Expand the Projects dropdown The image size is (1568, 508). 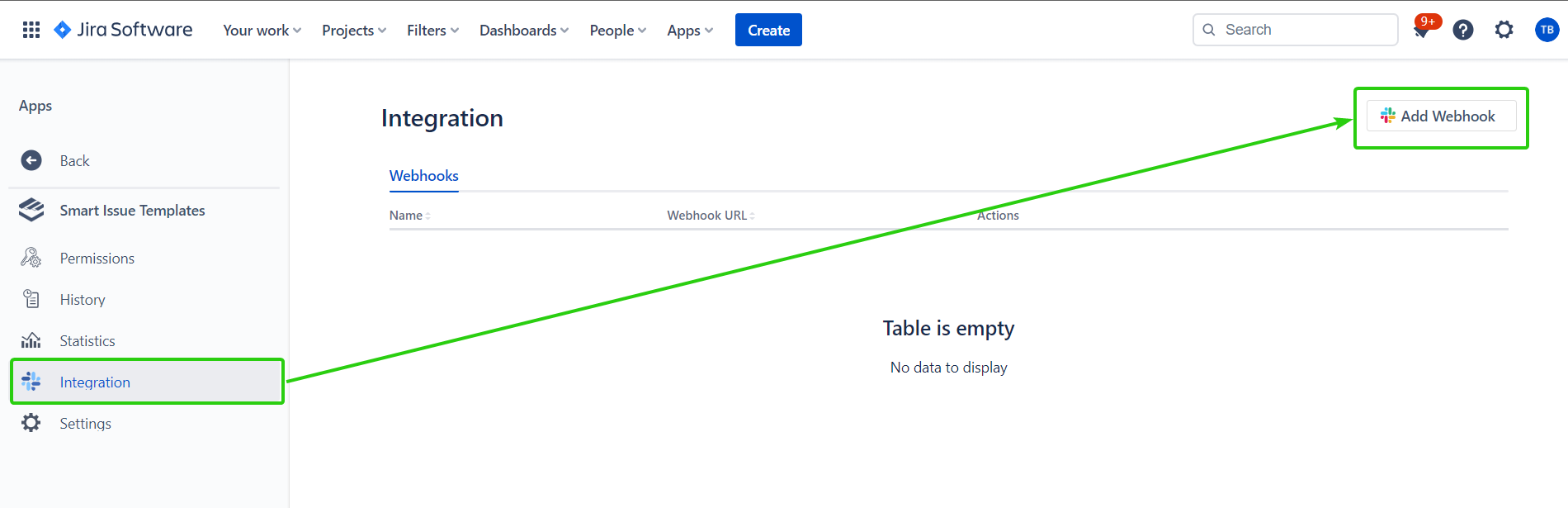point(353,31)
